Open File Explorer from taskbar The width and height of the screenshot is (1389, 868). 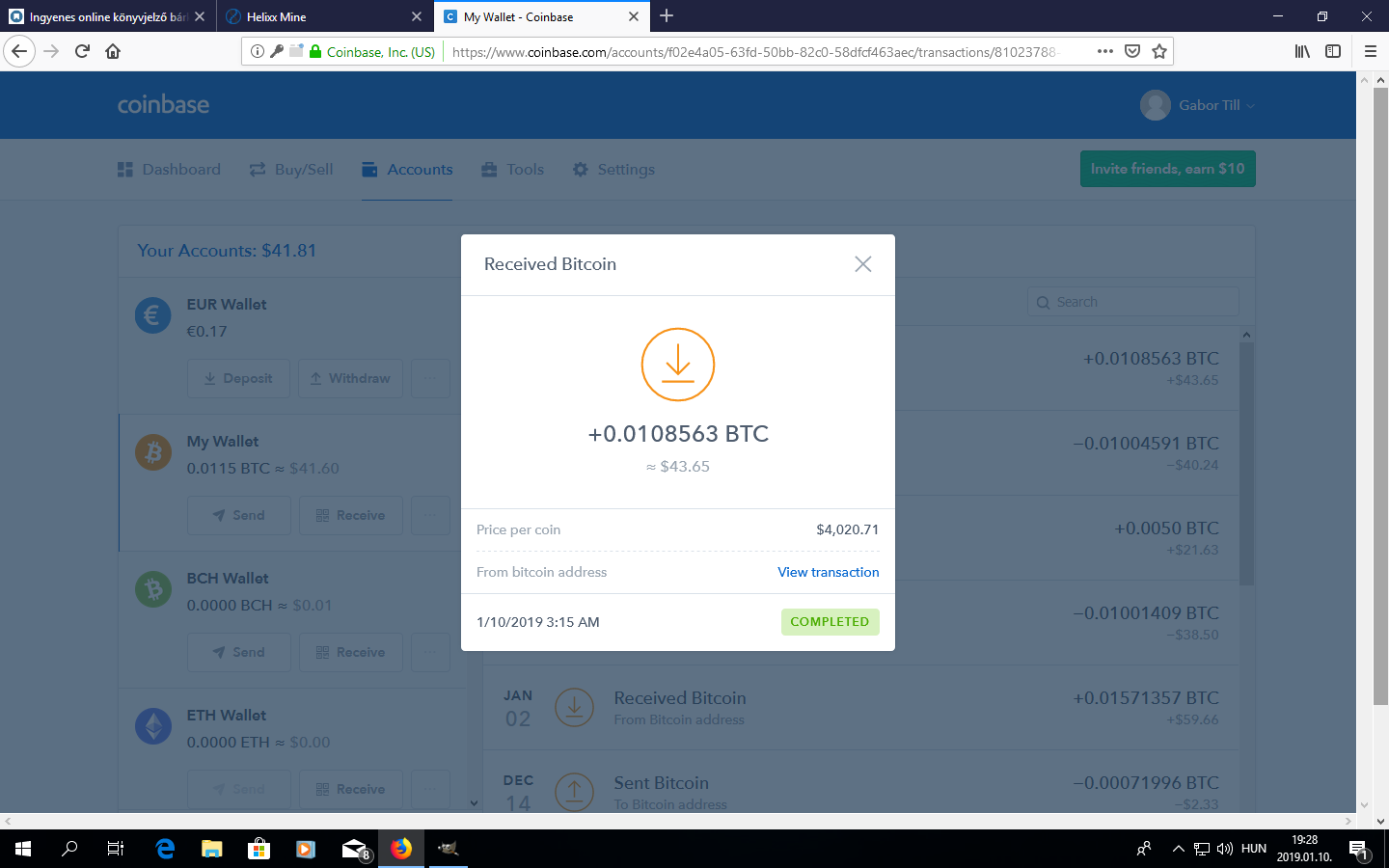click(211, 849)
